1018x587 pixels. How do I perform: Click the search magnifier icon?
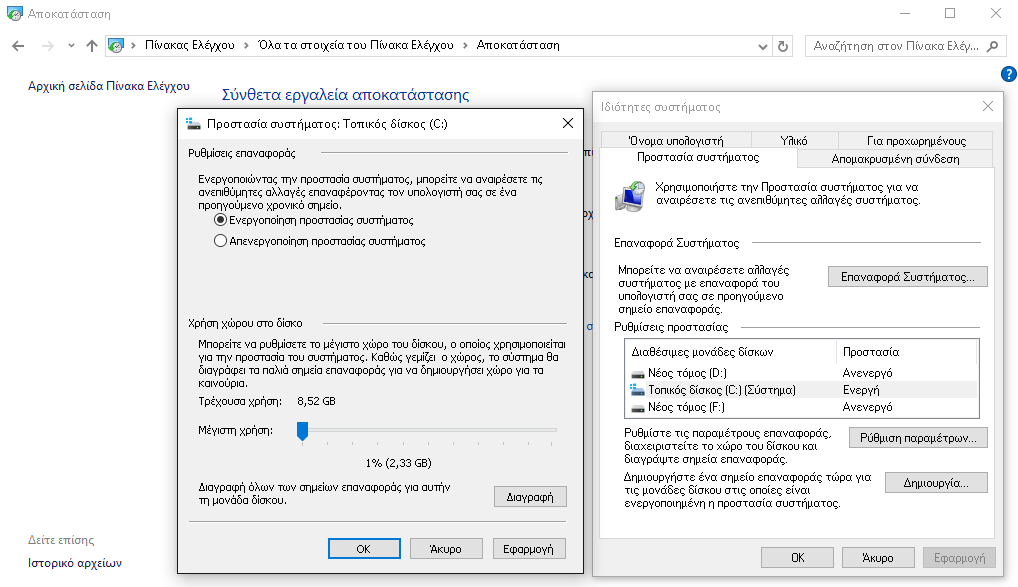992,46
